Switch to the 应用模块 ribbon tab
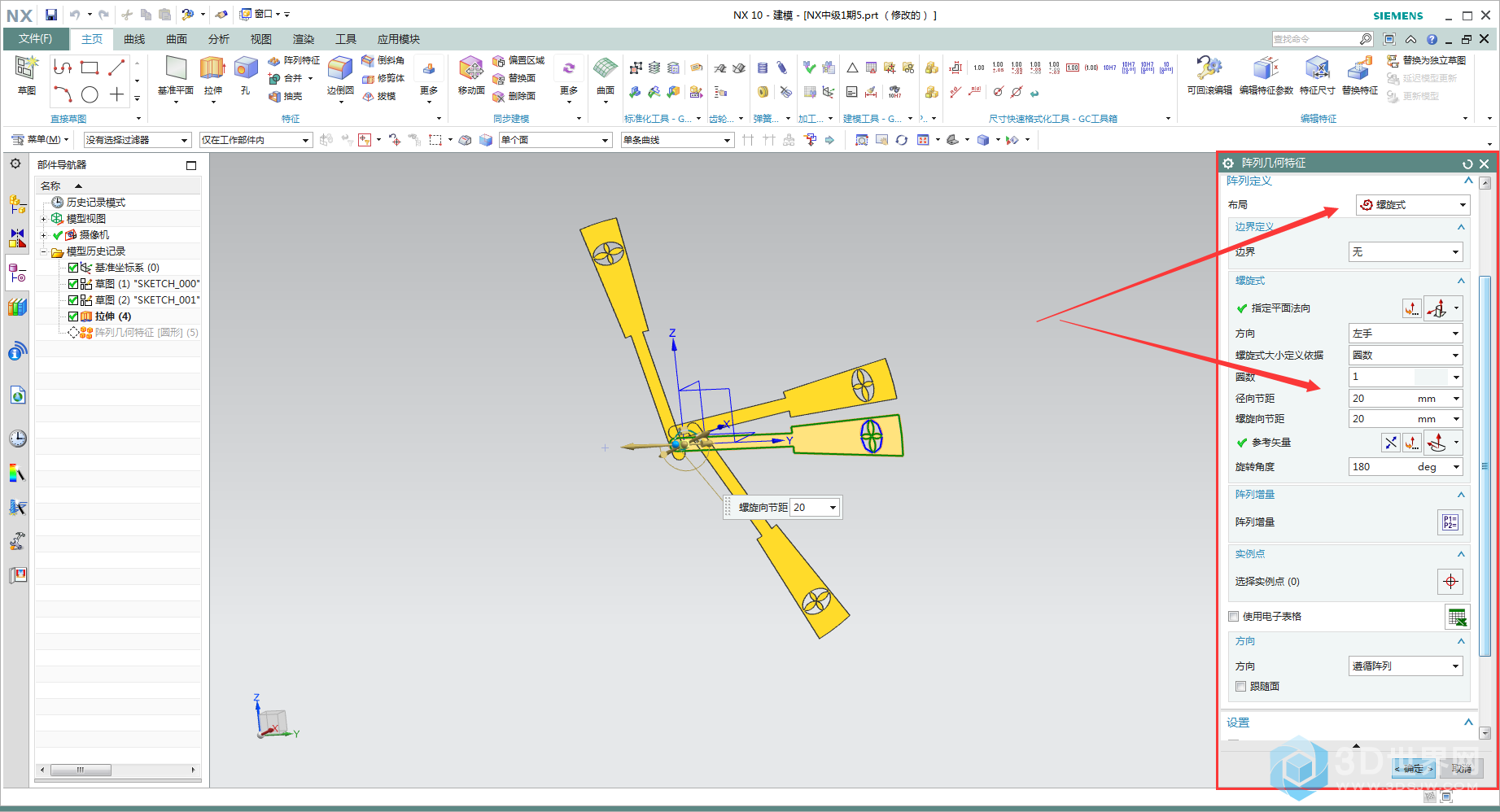 click(399, 39)
